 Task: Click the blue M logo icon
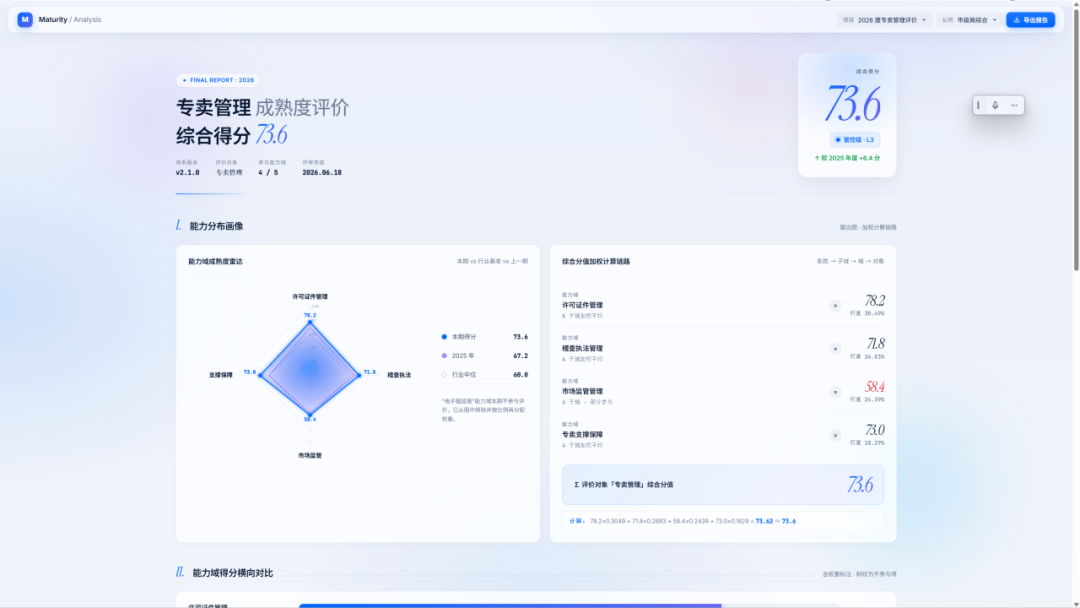pos(25,19)
